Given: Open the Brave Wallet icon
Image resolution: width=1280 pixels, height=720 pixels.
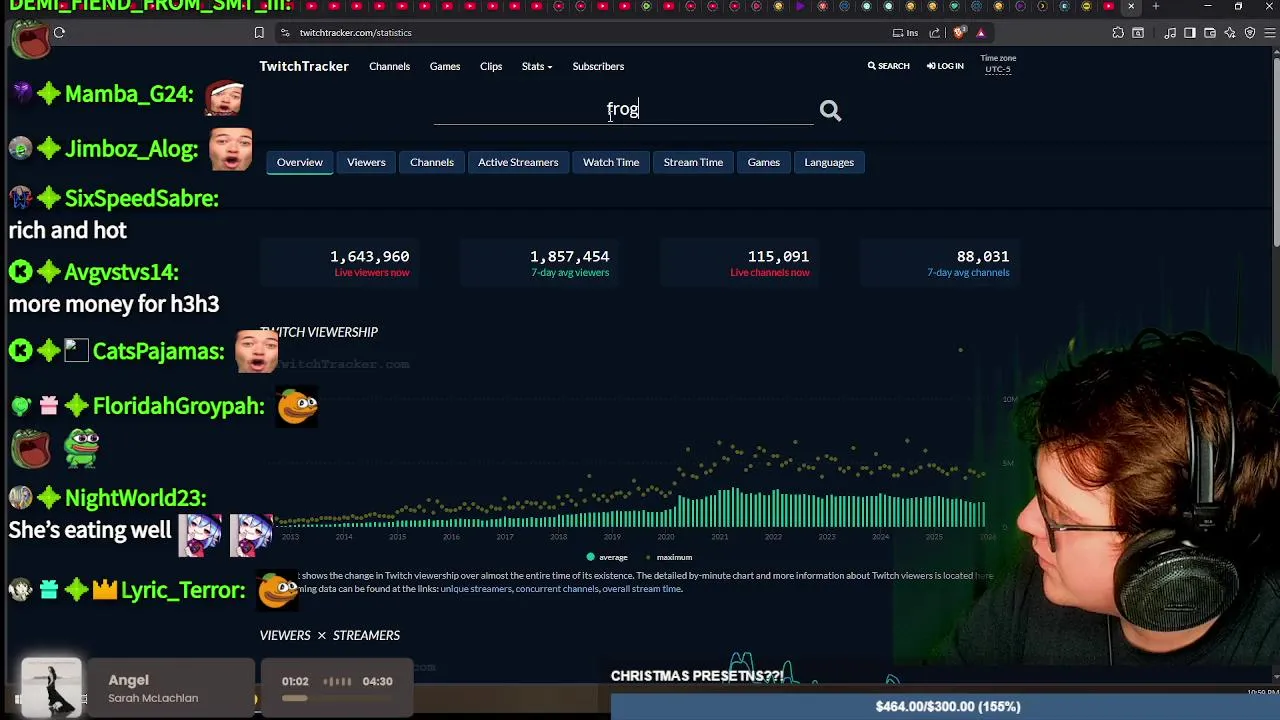Looking at the screenshot, I should [1210, 33].
